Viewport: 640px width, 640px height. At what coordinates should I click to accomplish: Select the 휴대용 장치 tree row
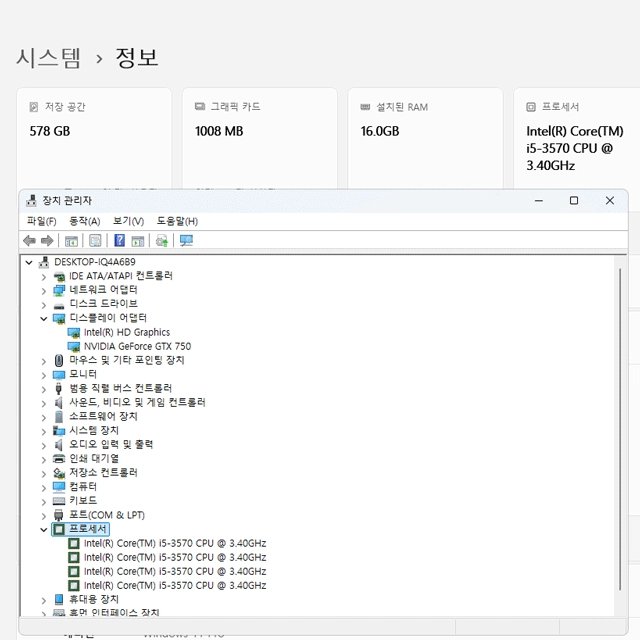93,600
